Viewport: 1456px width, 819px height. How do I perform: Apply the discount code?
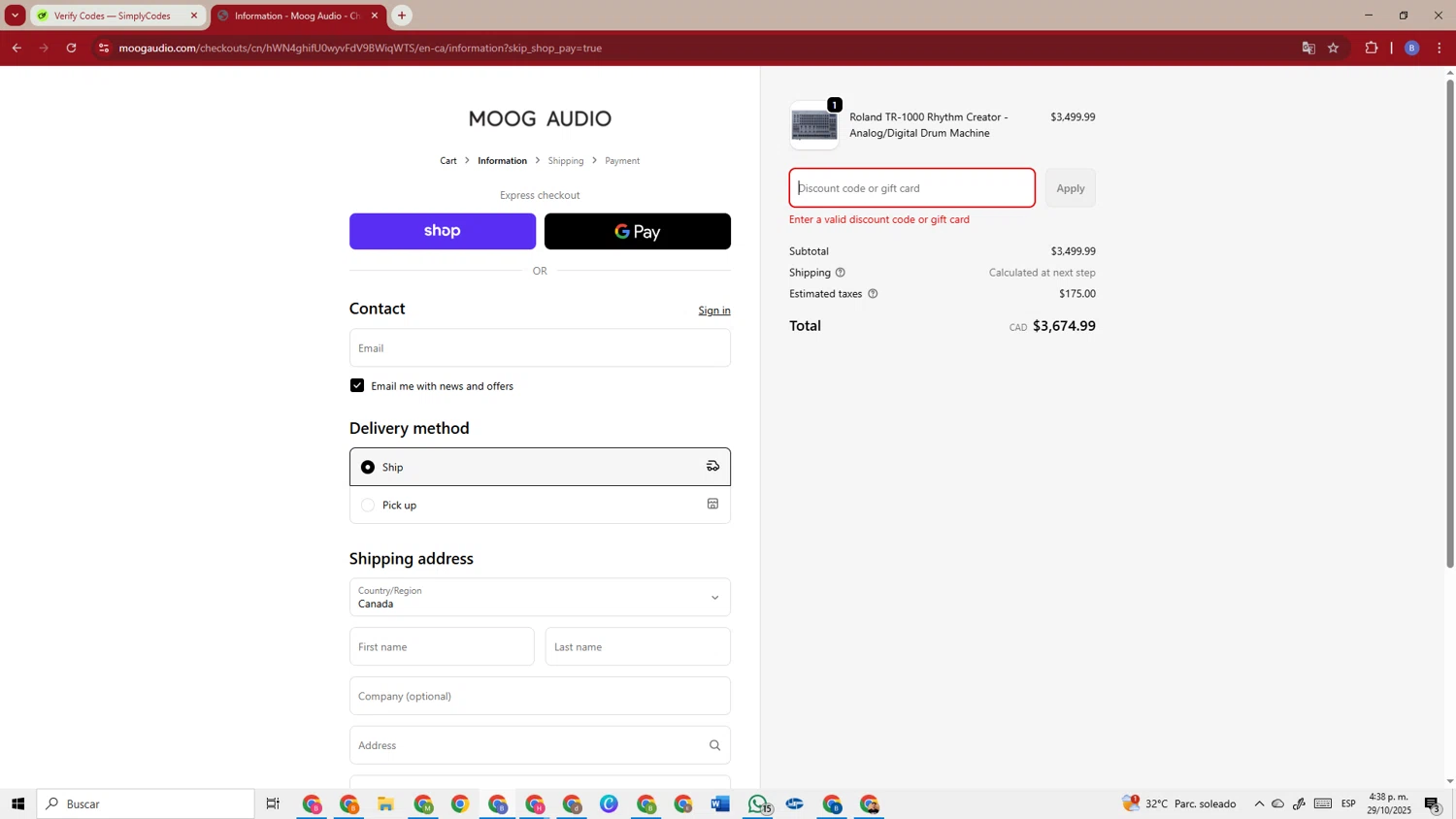click(1071, 188)
